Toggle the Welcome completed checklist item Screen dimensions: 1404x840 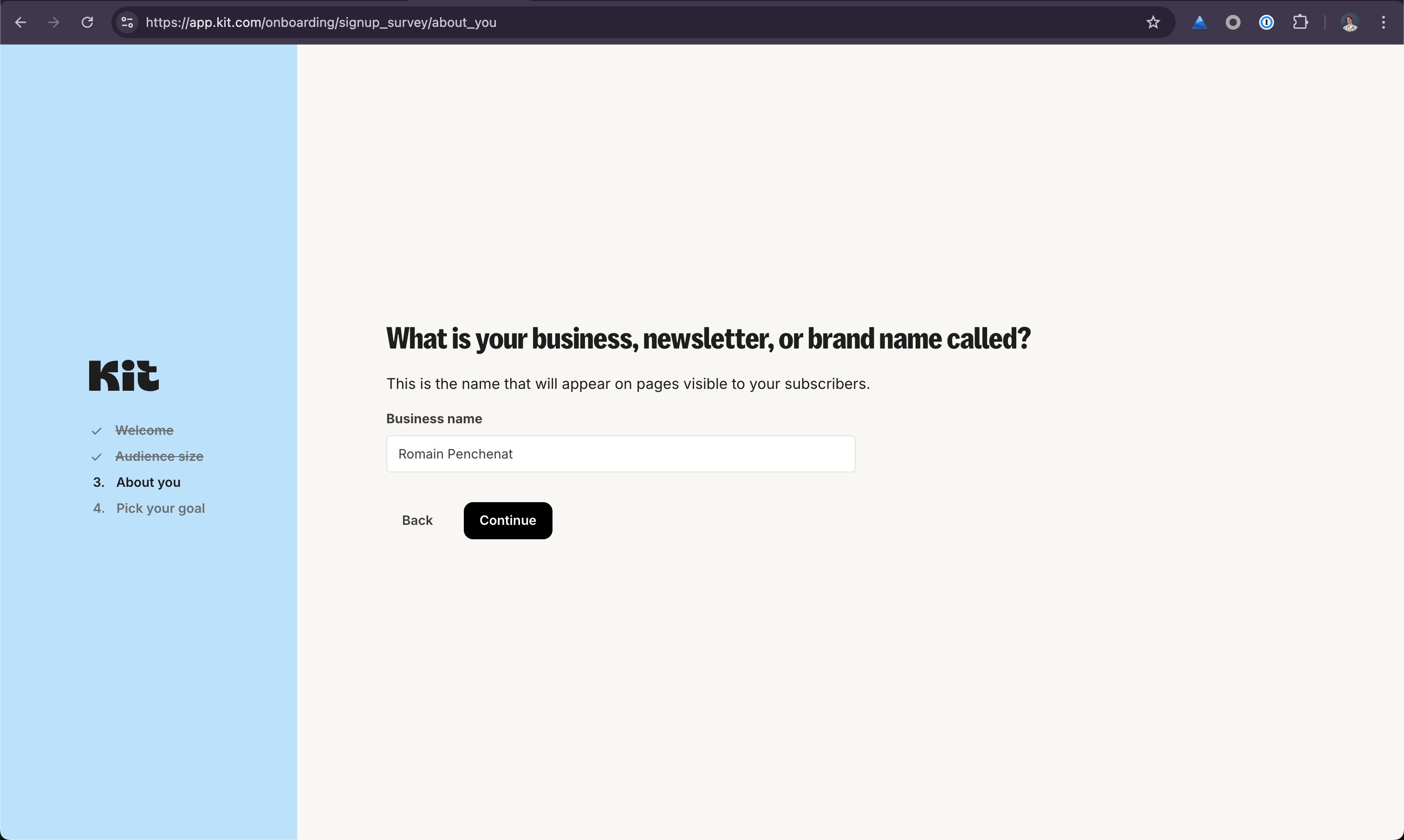coord(144,430)
